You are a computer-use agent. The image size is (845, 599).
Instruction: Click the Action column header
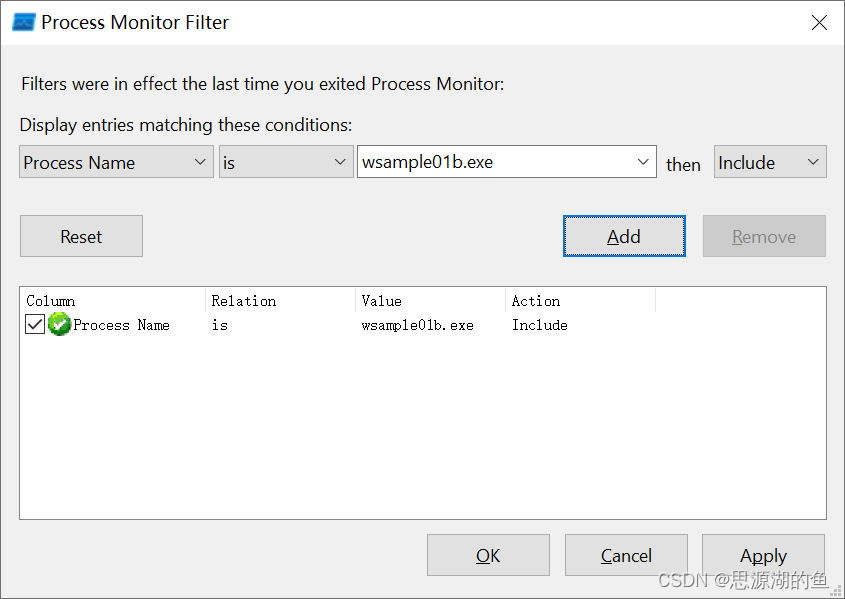580,301
